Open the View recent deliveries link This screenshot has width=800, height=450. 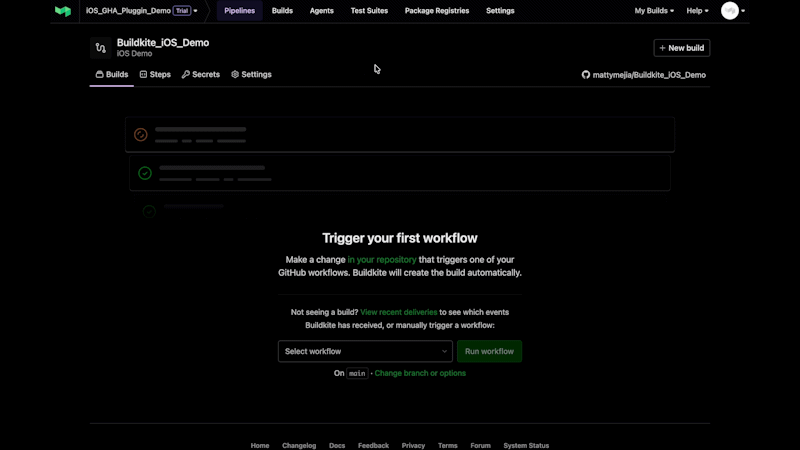point(398,312)
